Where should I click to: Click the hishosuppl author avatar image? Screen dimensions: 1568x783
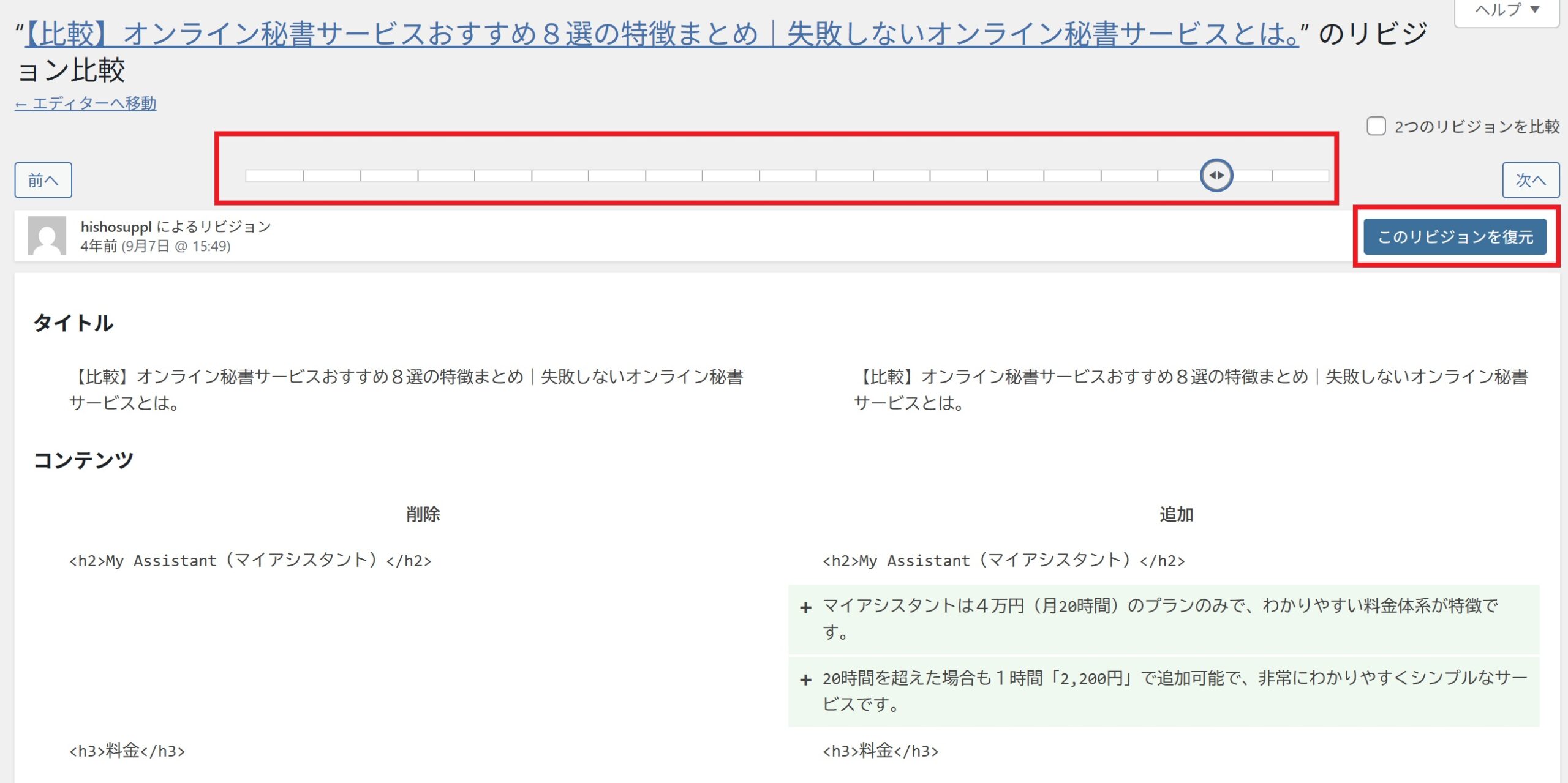(x=47, y=235)
